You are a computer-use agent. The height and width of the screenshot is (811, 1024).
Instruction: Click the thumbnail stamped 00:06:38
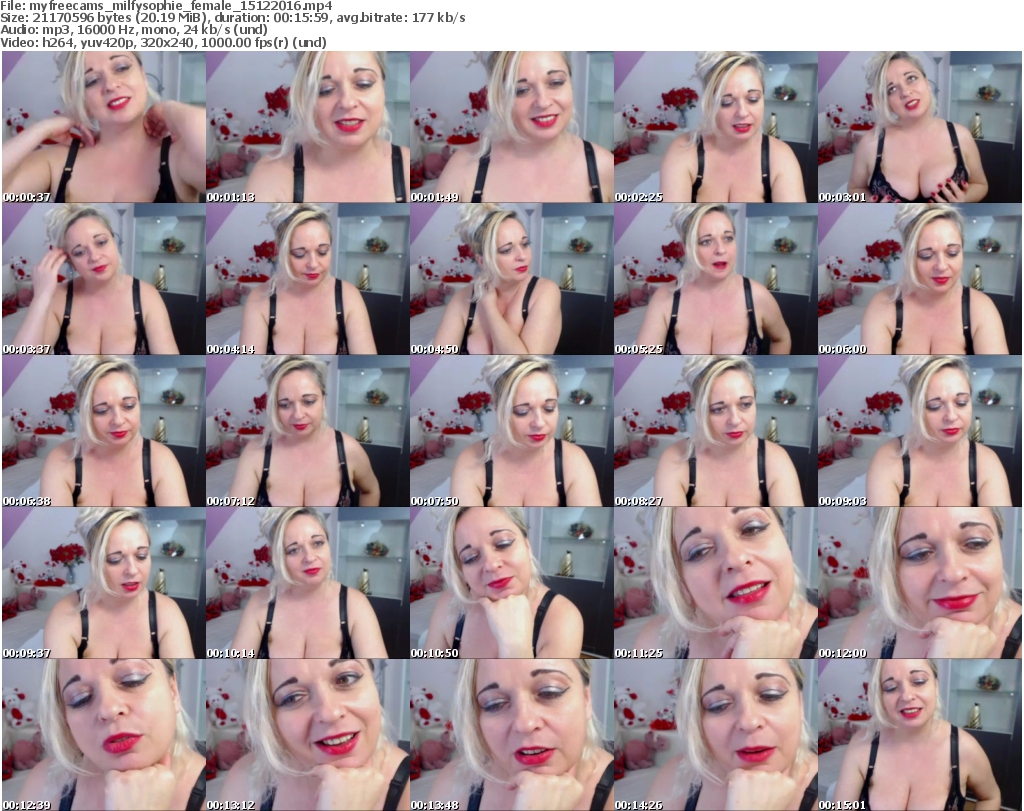[x=104, y=431]
